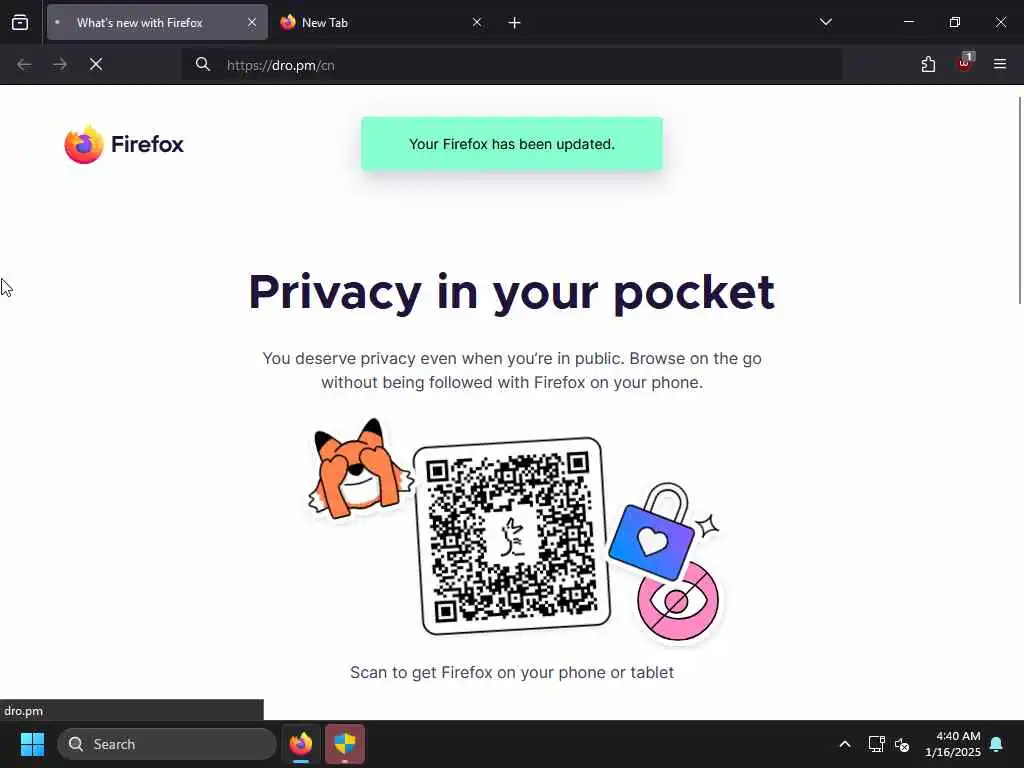
Task: Click the Firefox logo on page
Action: click(x=124, y=144)
